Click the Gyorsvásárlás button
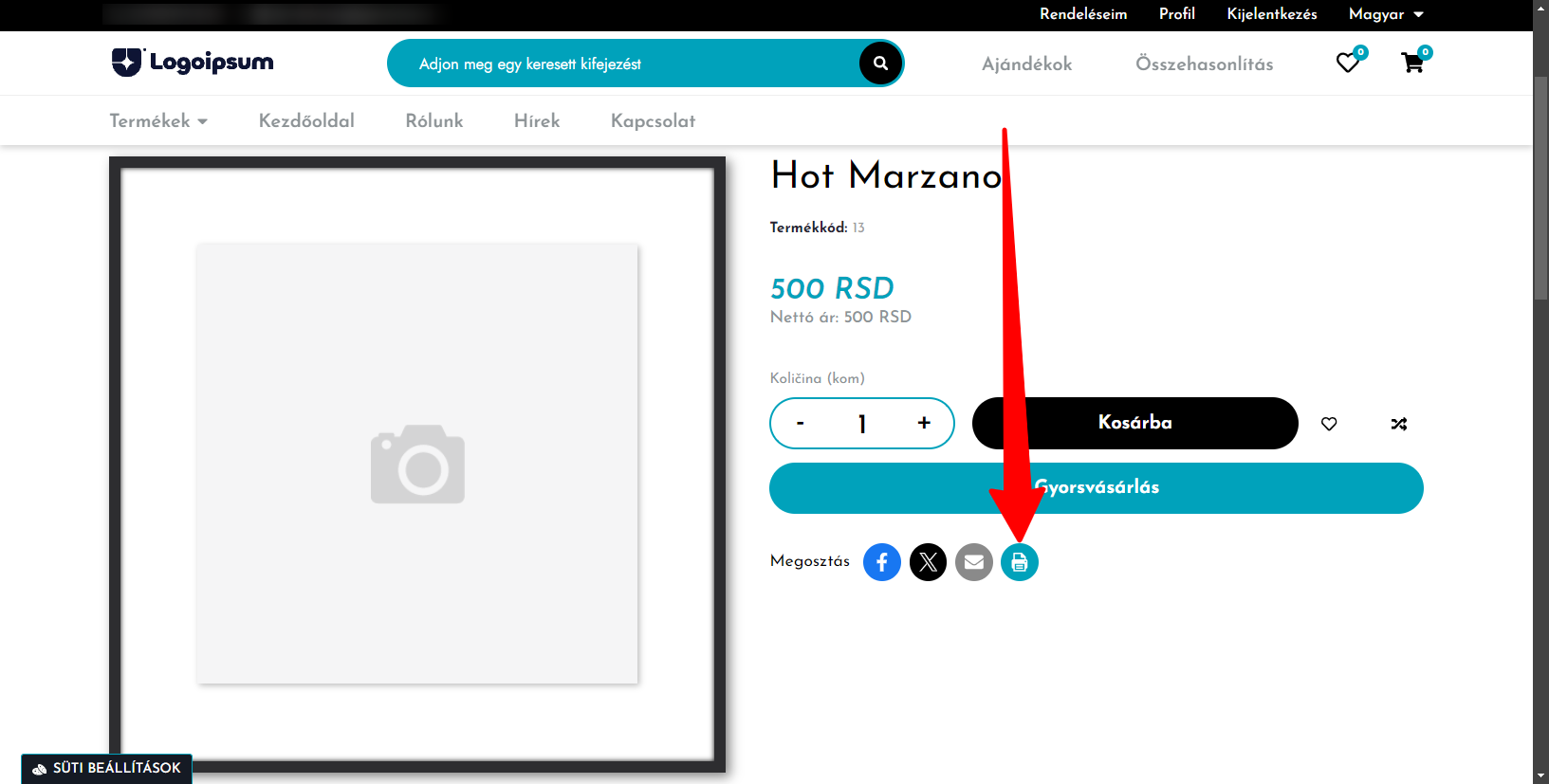 pyautogui.click(x=1097, y=488)
